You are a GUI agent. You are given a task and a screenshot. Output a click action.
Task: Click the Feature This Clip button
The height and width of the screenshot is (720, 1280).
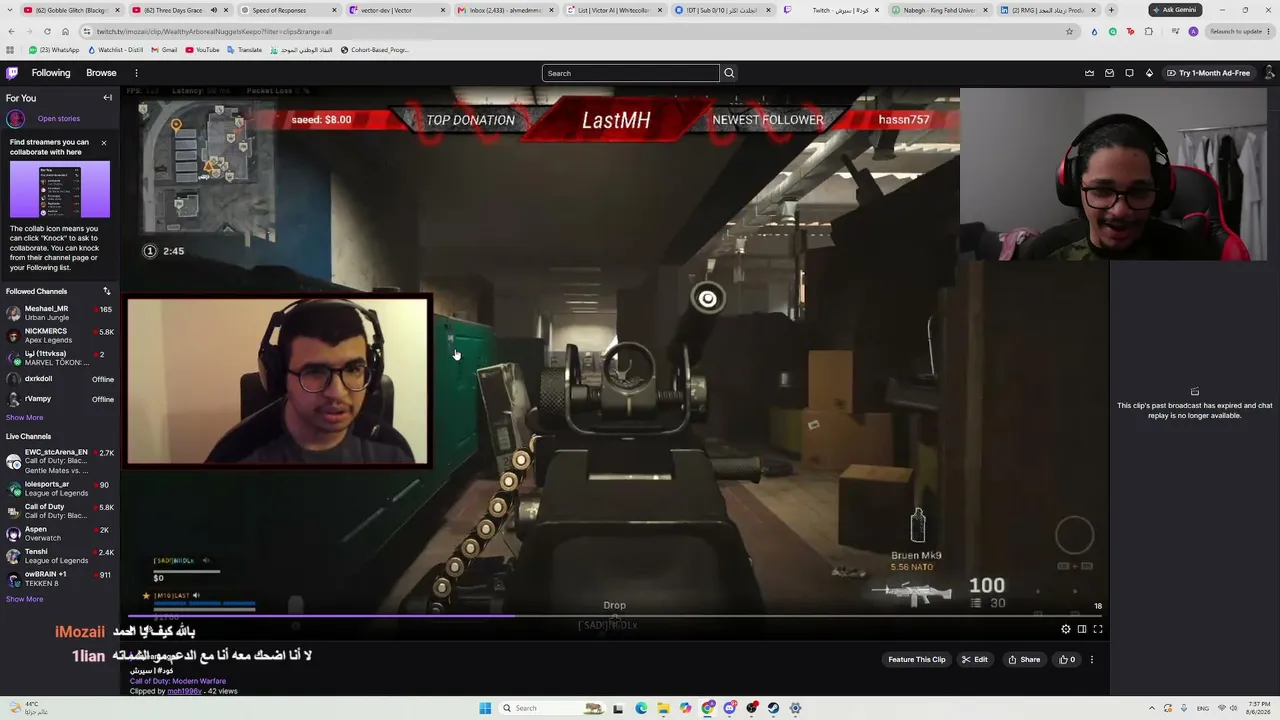pos(916,660)
